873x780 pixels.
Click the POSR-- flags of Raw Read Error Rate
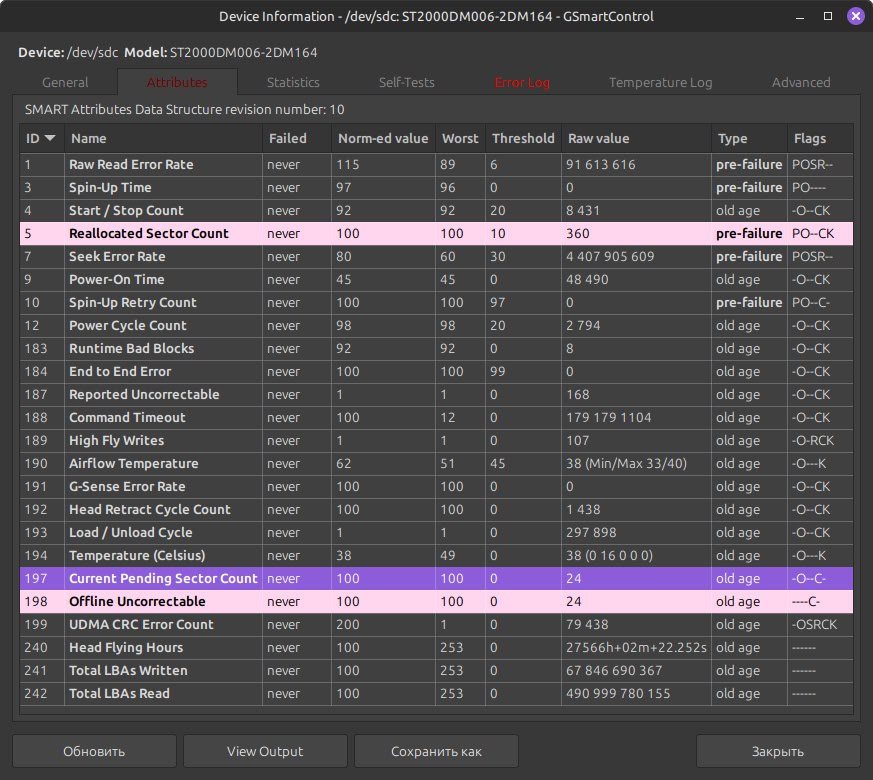[x=812, y=165]
